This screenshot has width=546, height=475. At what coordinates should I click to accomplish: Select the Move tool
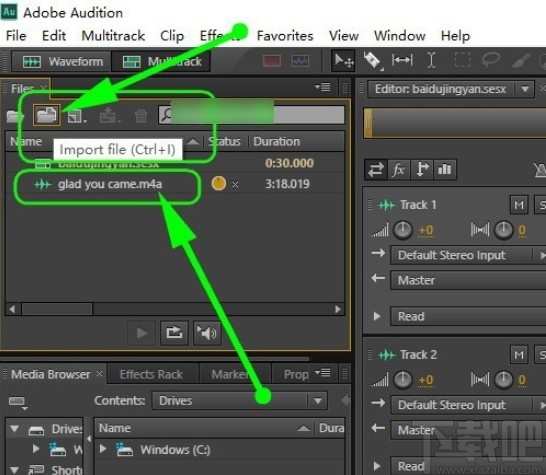[343, 61]
